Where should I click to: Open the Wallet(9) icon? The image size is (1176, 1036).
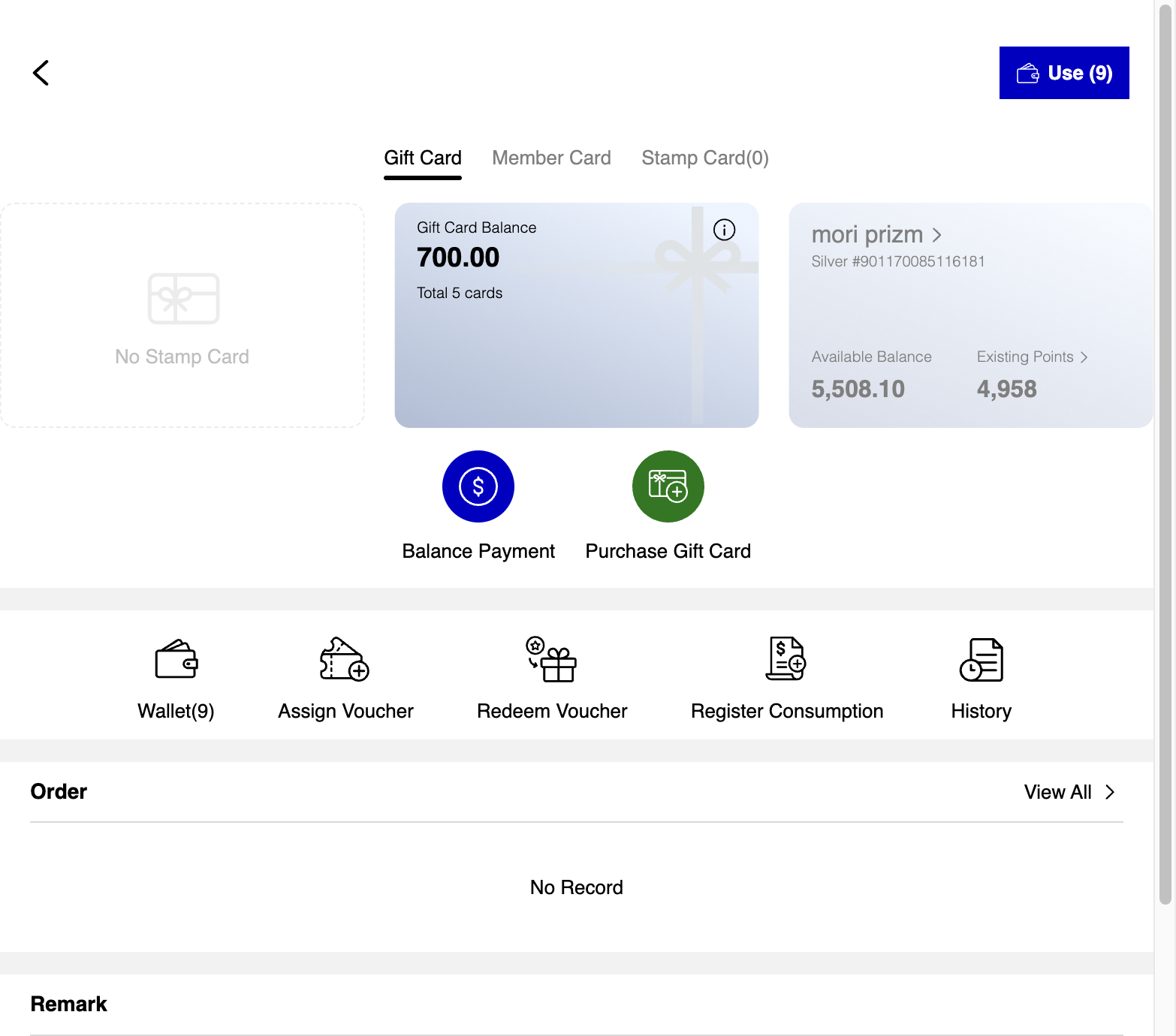(176, 659)
